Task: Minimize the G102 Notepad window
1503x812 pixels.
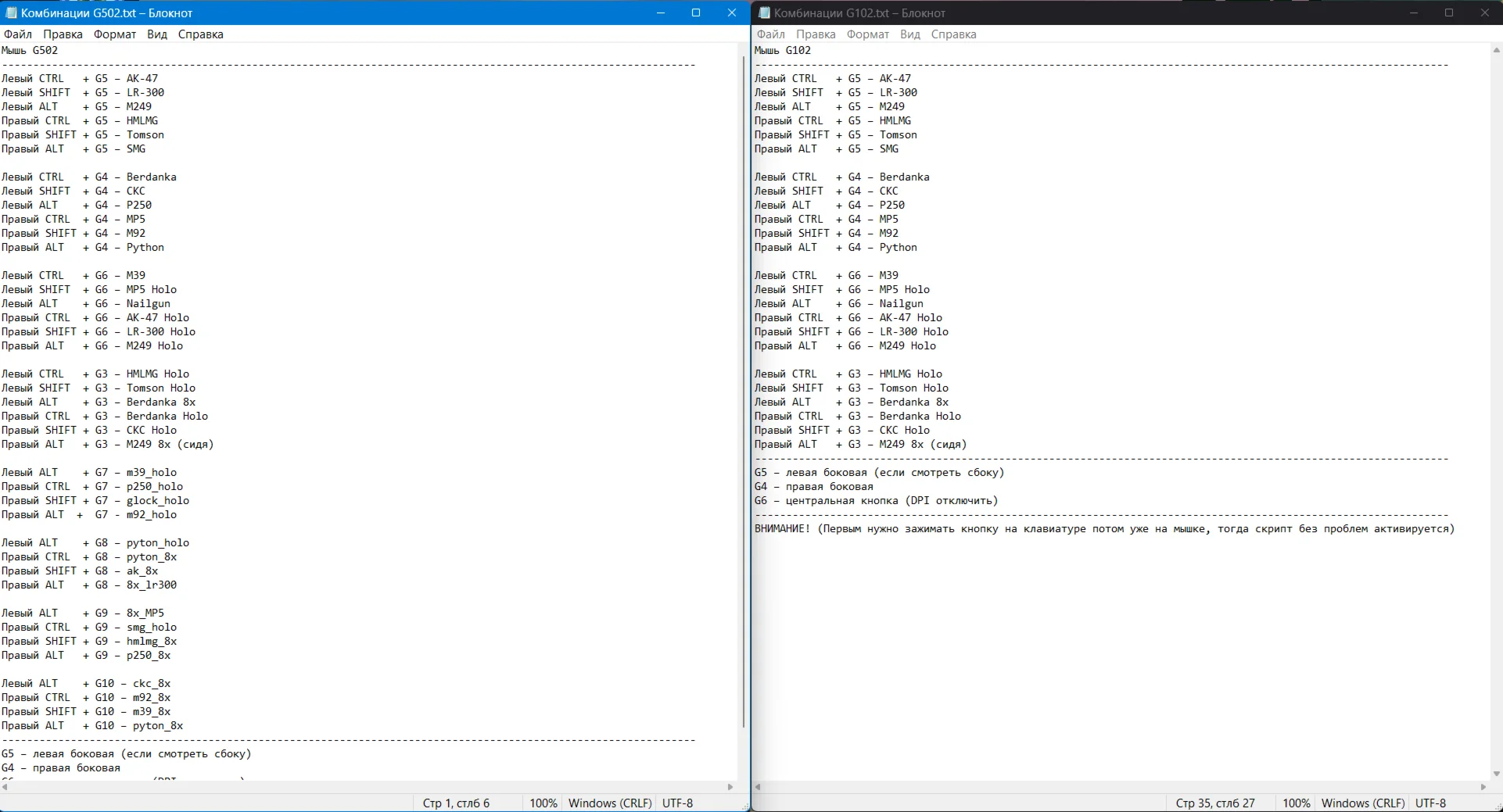Action: [1413, 13]
